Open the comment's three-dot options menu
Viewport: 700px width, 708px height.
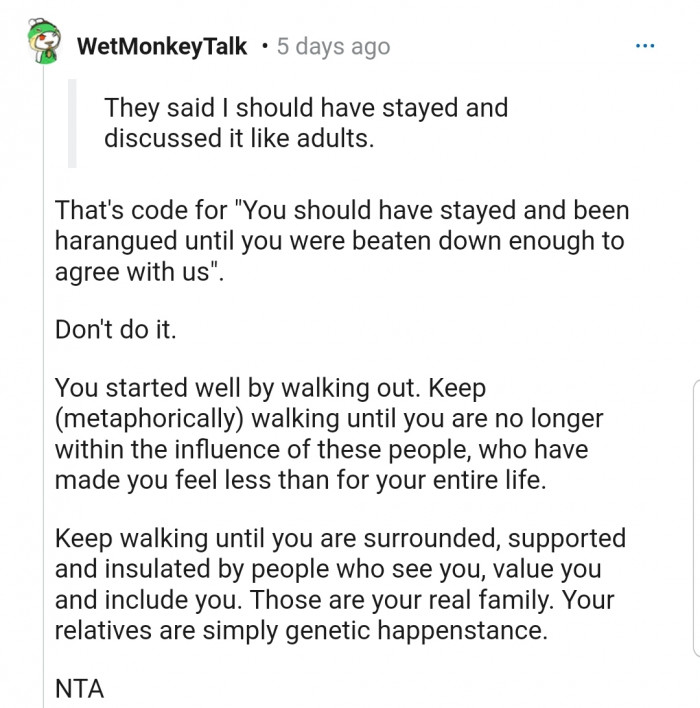pos(645,46)
